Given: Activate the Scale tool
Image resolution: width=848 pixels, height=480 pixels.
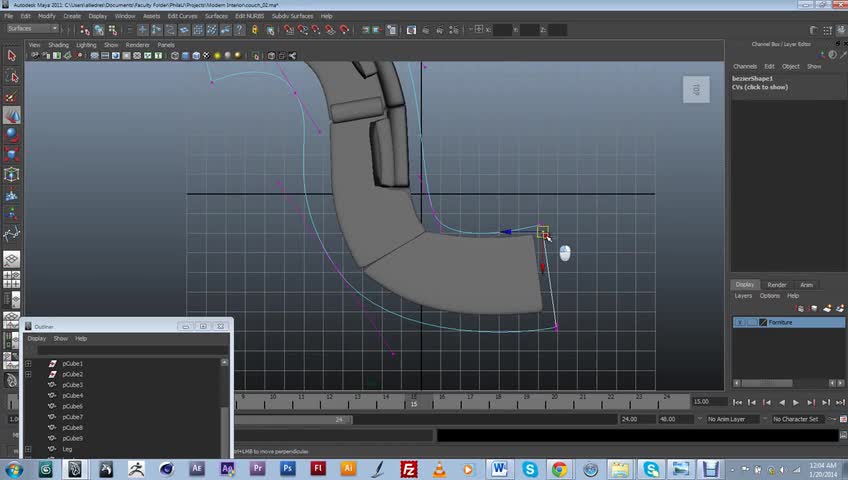Looking at the screenshot, I should pos(12,154).
